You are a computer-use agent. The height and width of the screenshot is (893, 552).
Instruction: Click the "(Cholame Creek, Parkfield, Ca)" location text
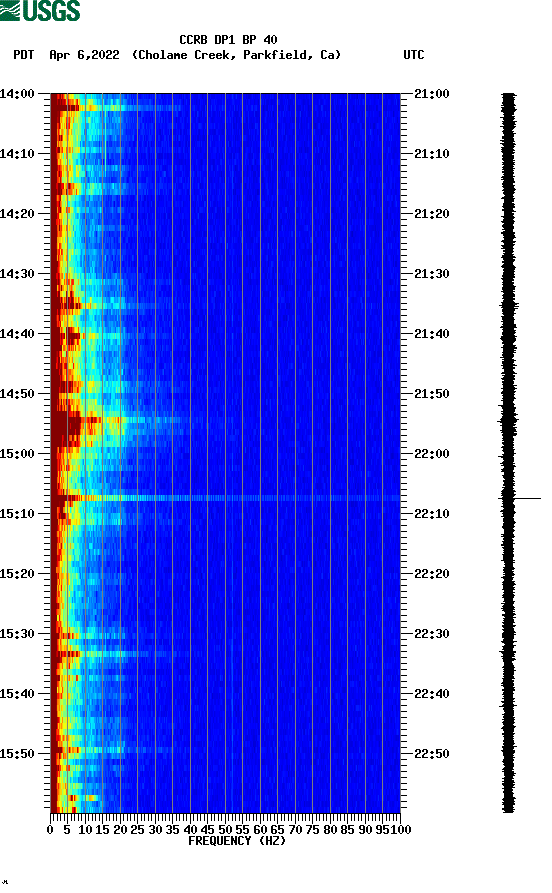(236, 55)
